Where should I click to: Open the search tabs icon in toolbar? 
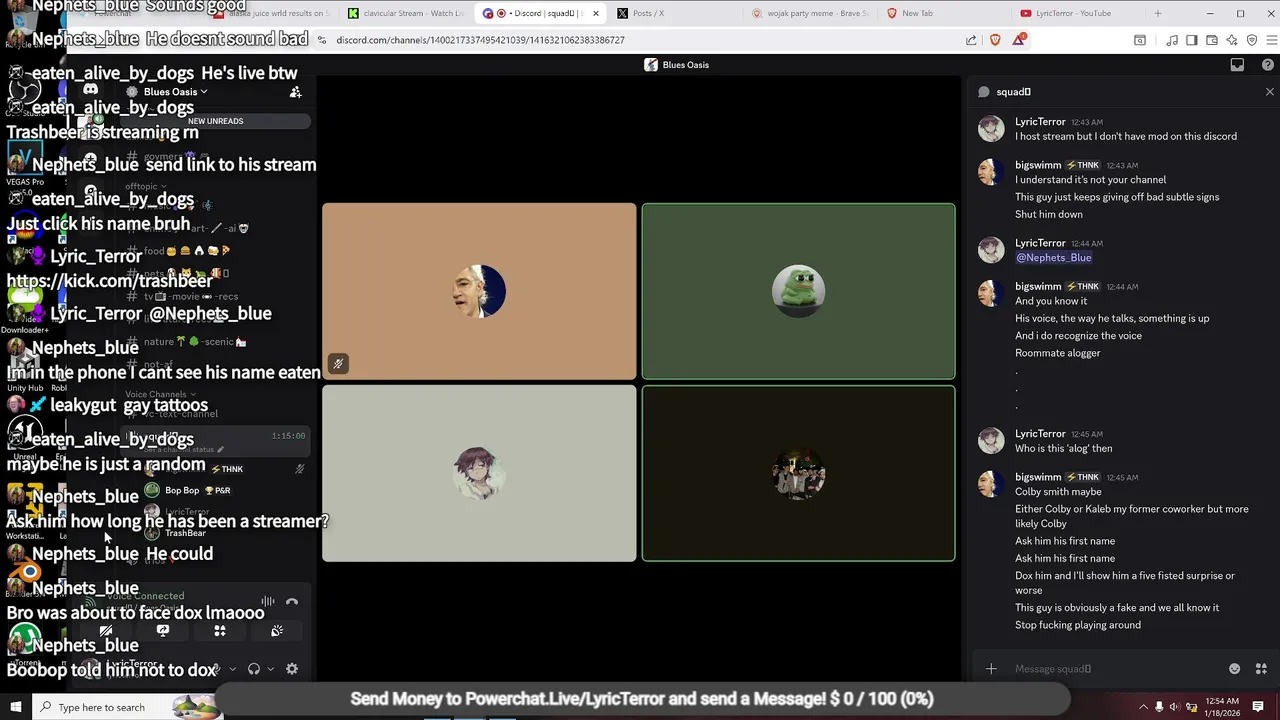[1140, 40]
